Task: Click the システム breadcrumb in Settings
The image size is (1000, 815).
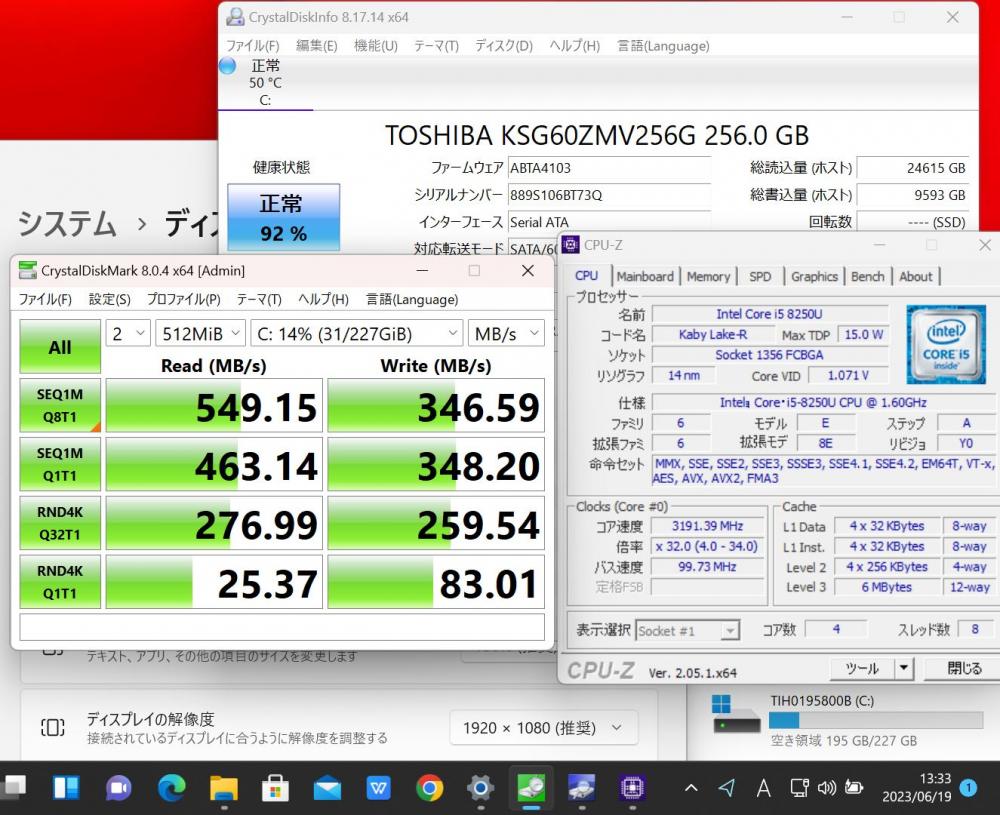Action: pyautogui.click(x=67, y=223)
